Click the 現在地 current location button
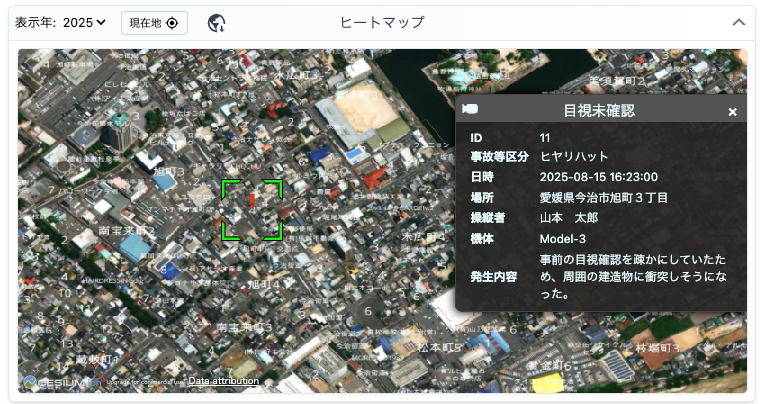Screen dimensions: 769x404 [154, 23]
